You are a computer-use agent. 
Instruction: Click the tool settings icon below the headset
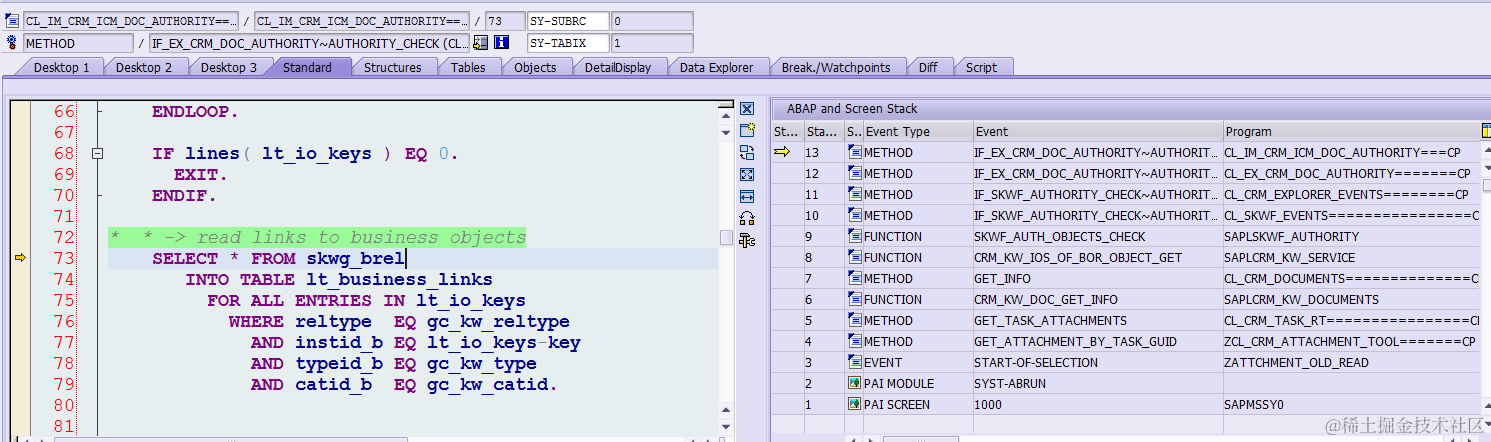(x=747, y=241)
